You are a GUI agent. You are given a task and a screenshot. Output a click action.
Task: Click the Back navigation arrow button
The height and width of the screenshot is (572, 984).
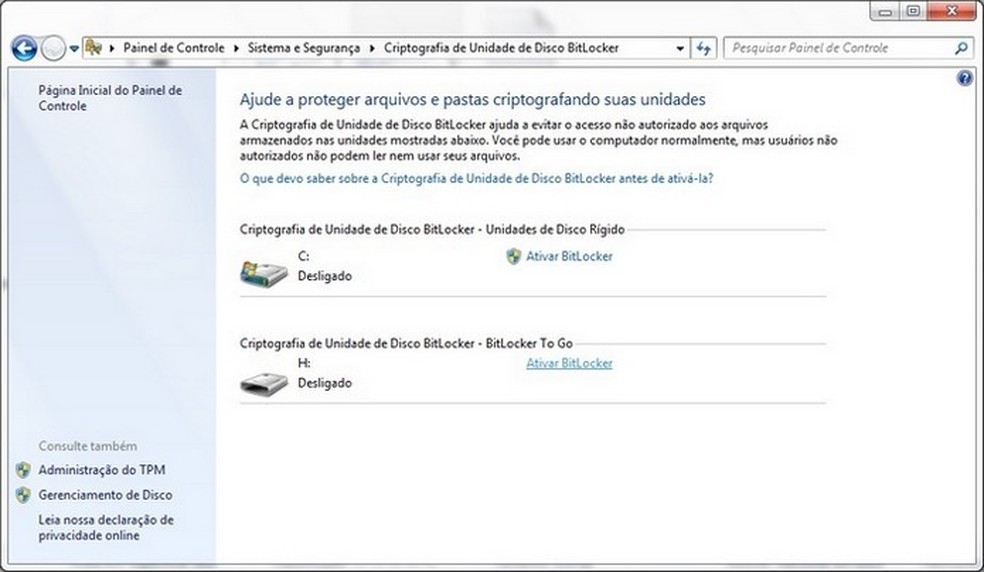tap(24, 48)
